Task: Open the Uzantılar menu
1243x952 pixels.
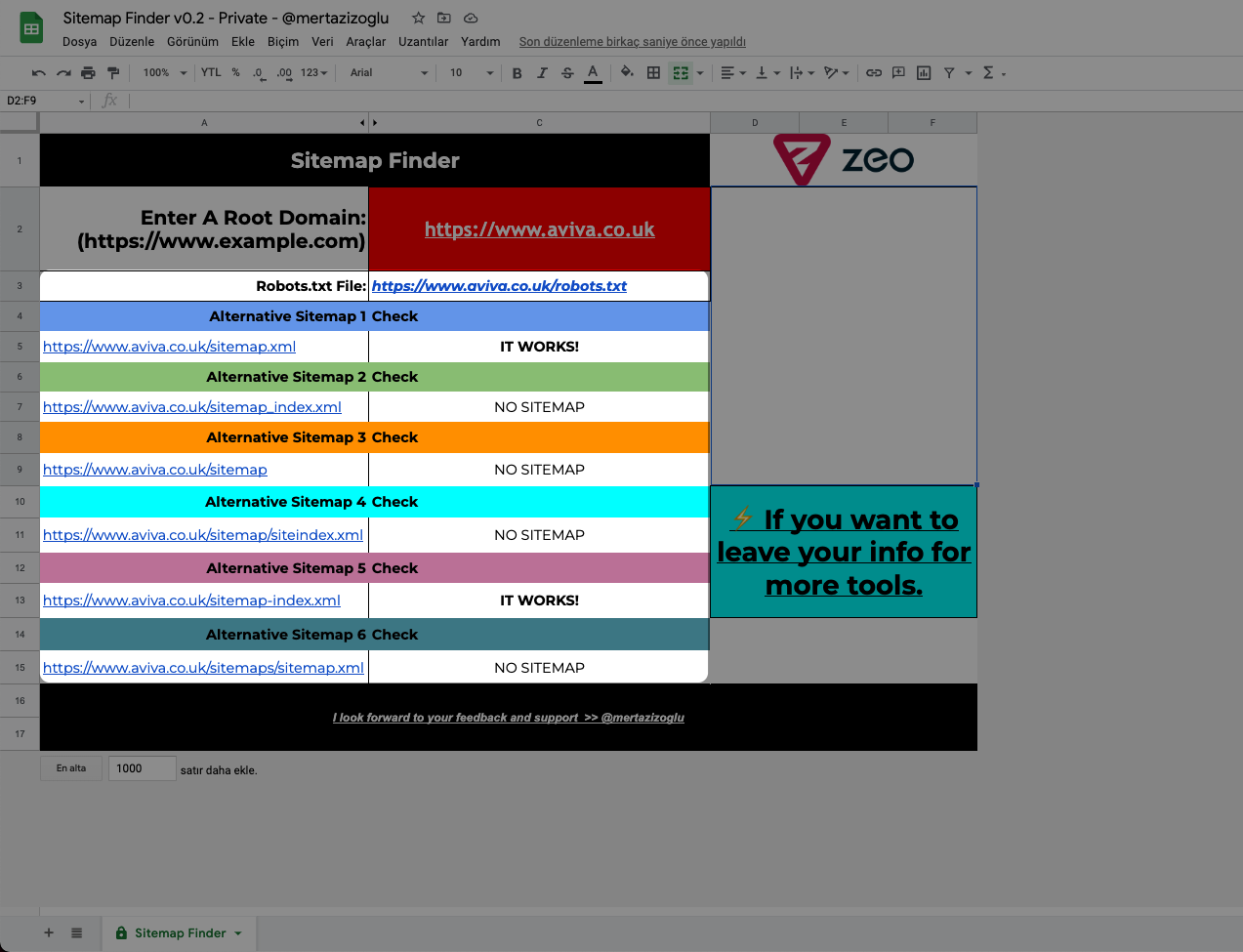Action: (x=424, y=42)
